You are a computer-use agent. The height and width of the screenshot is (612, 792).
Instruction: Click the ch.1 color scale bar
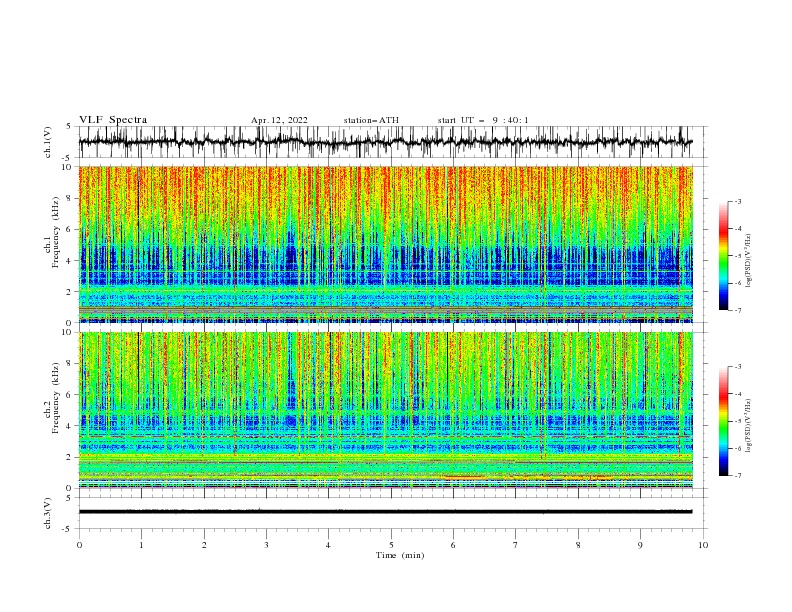click(x=723, y=255)
